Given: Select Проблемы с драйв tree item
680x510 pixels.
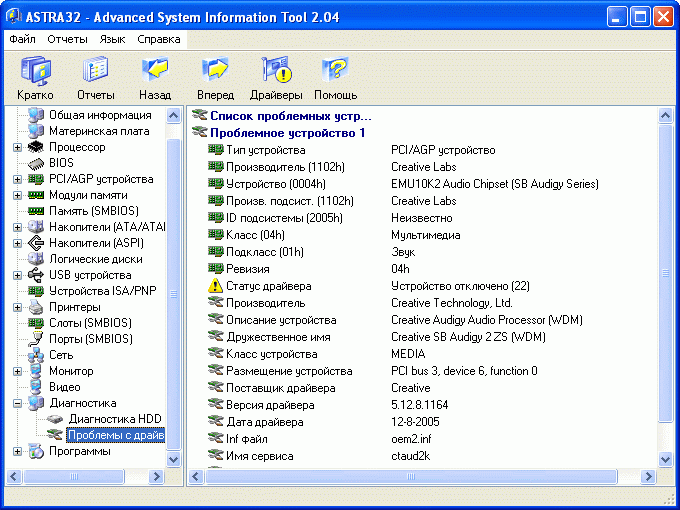Looking at the screenshot, I should pyautogui.click(x=116, y=435).
